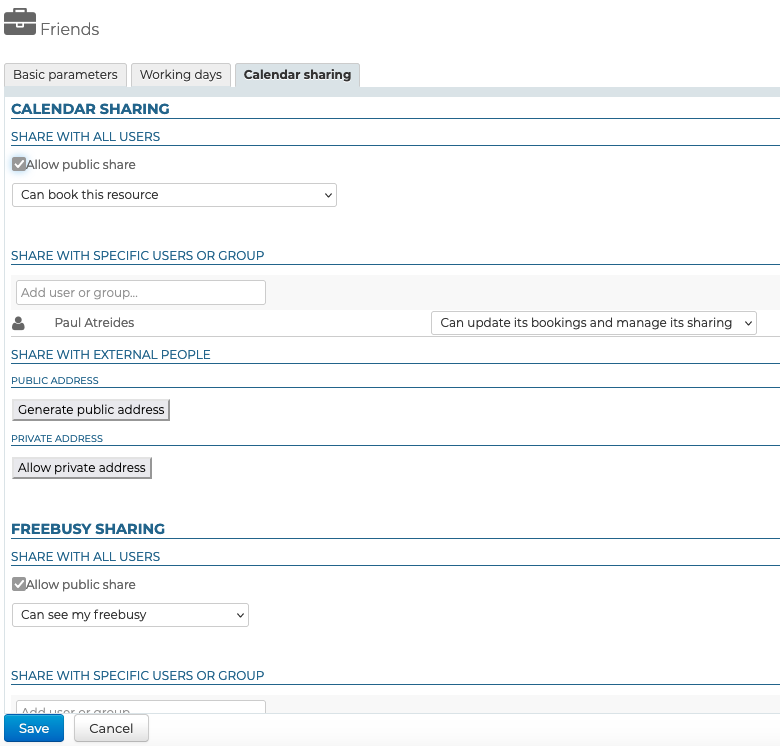This screenshot has width=780, height=746.
Task: Click the briefcase resource icon beside Friends
Action: click(20, 22)
